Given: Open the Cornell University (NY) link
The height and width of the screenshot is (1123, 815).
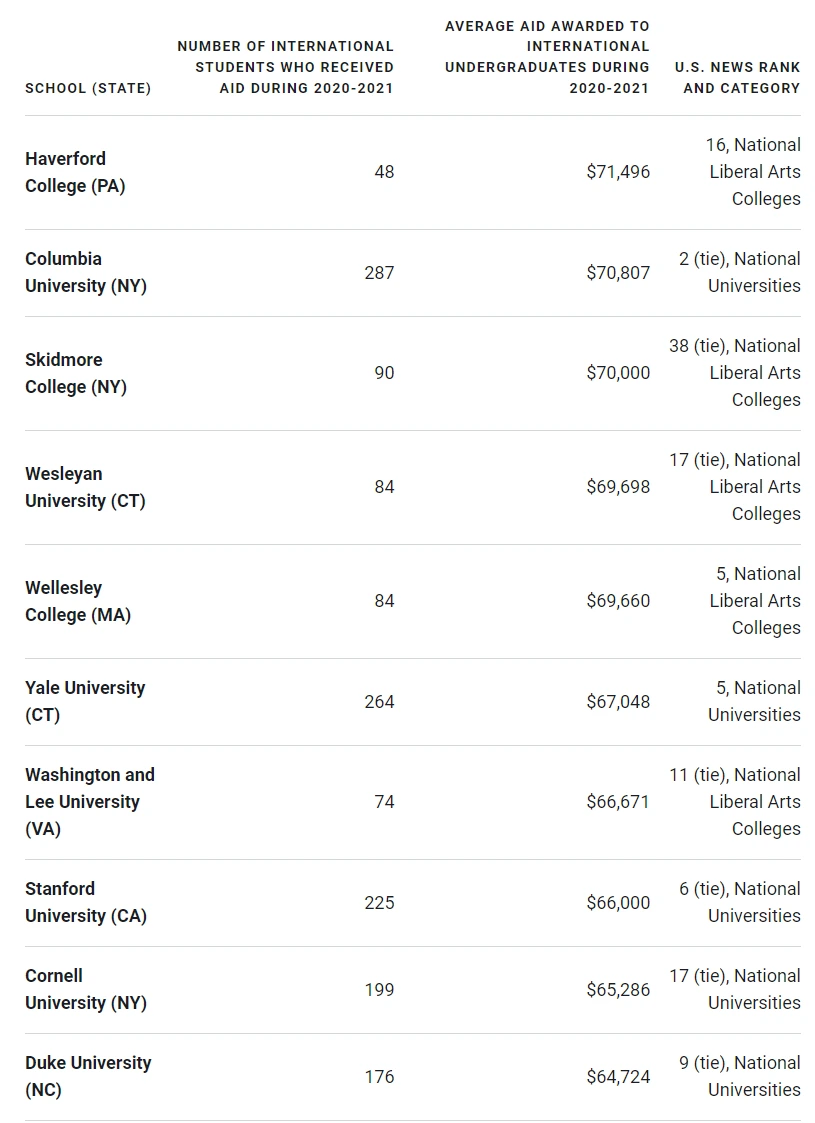Looking at the screenshot, I should tap(86, 989).
